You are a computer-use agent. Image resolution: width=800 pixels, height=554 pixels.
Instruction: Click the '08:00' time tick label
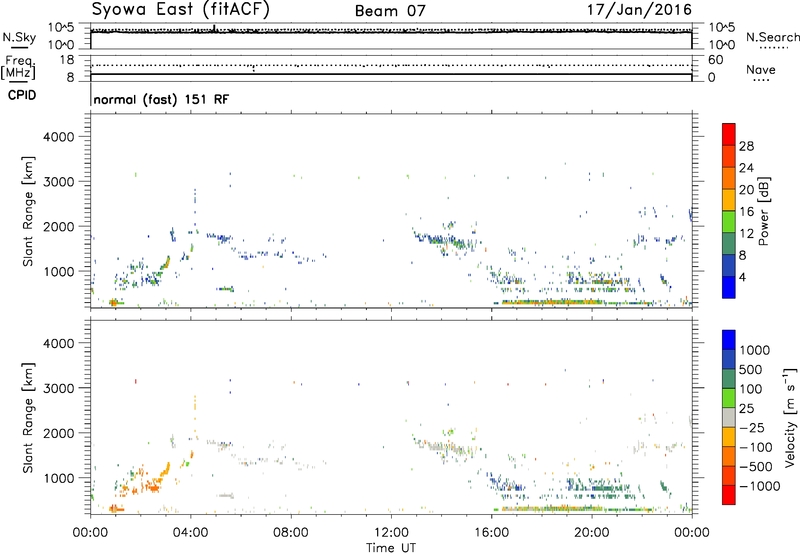[x=290, y=533]
